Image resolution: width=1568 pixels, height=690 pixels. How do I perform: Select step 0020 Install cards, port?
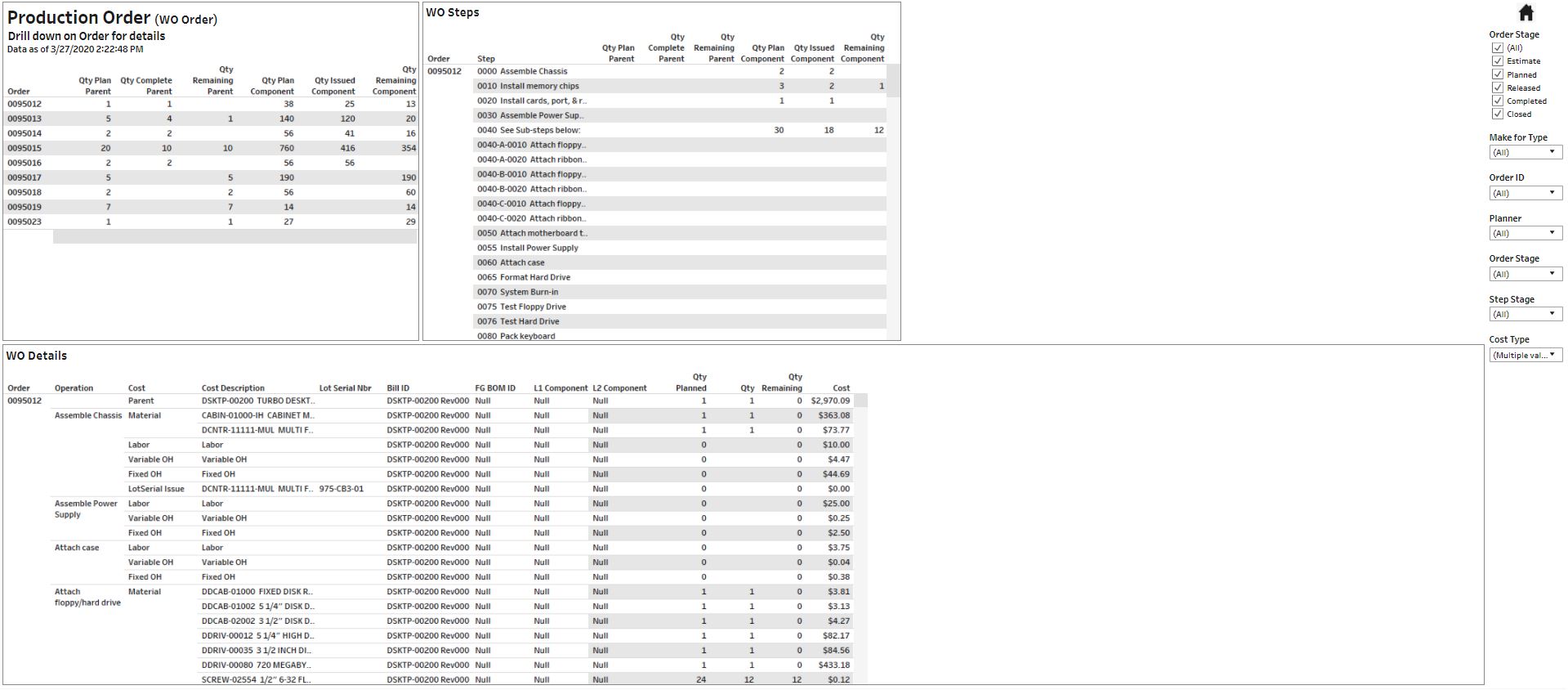532,101
